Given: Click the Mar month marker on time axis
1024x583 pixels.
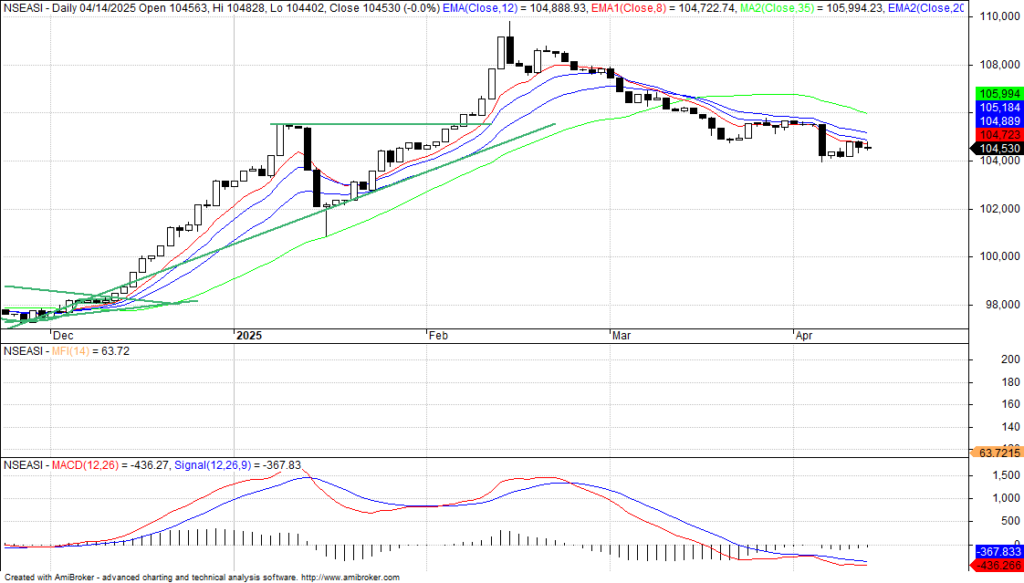Looking at the screenshot, I should (620, 336).
